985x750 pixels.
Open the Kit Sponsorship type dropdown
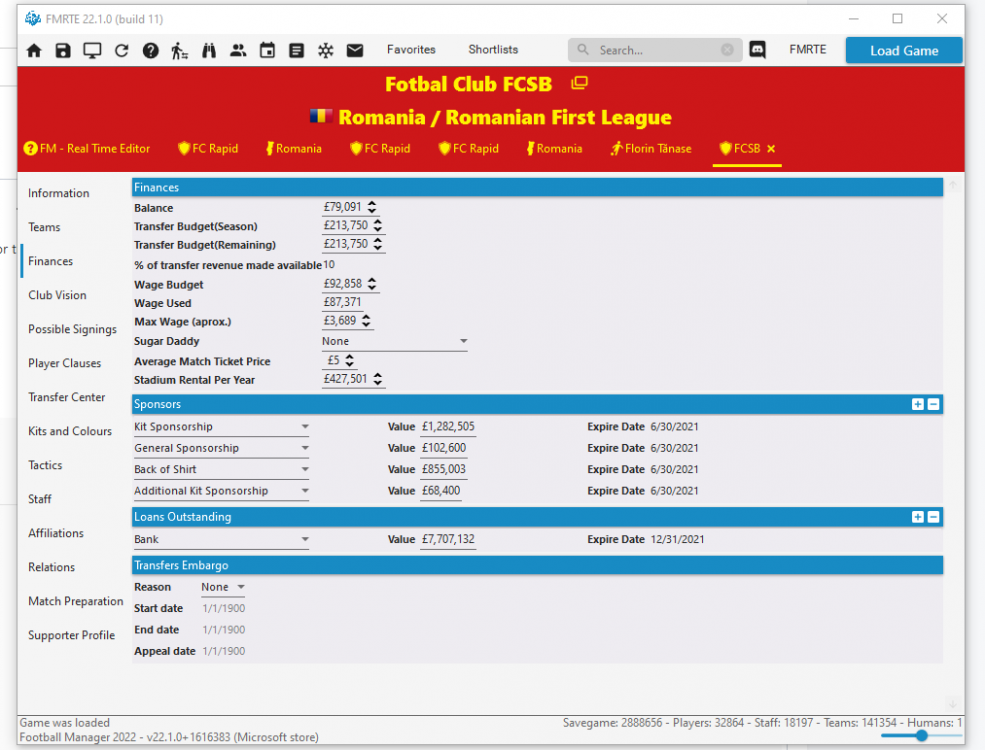[x=221, y=427]
